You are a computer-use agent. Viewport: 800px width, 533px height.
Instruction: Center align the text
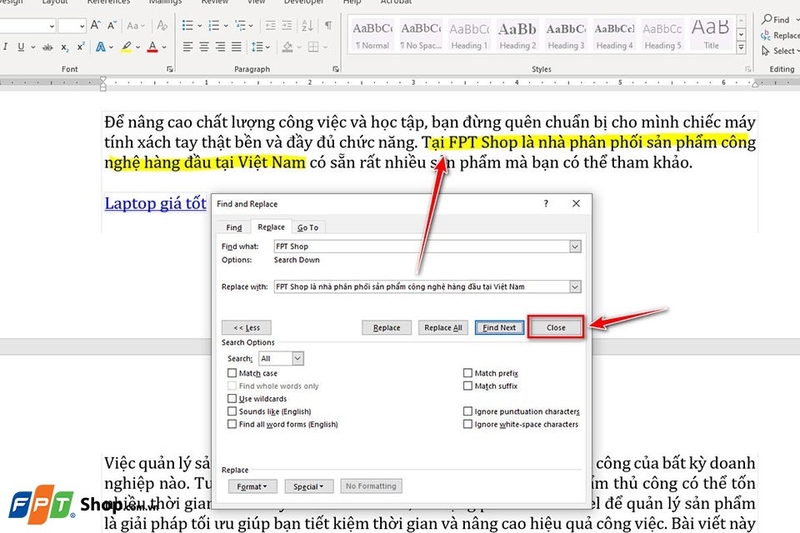[x=204, y=47]
